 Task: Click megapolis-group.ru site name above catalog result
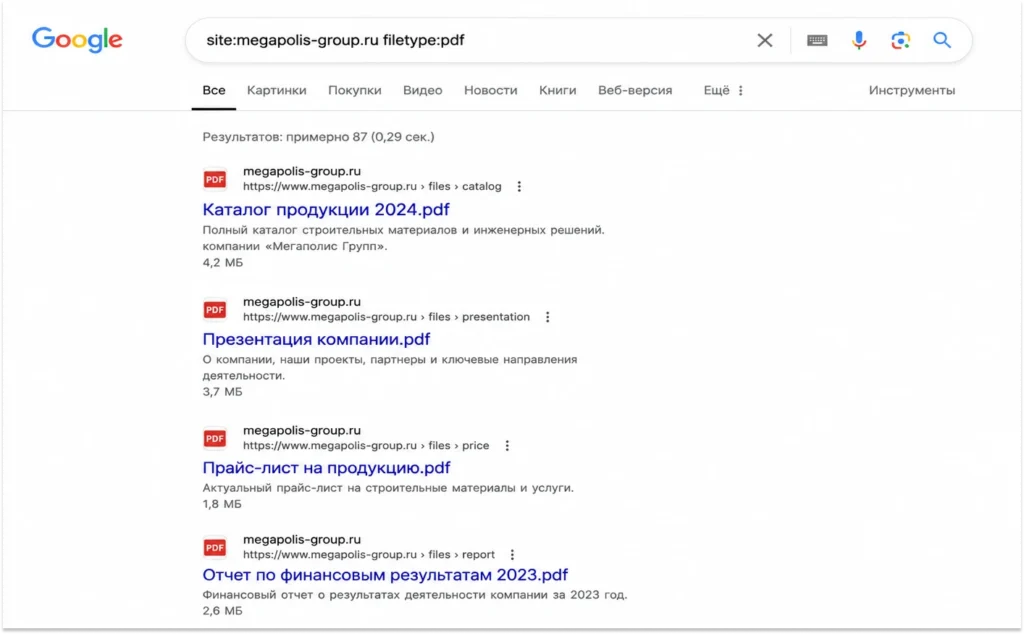tap(302, 171)
